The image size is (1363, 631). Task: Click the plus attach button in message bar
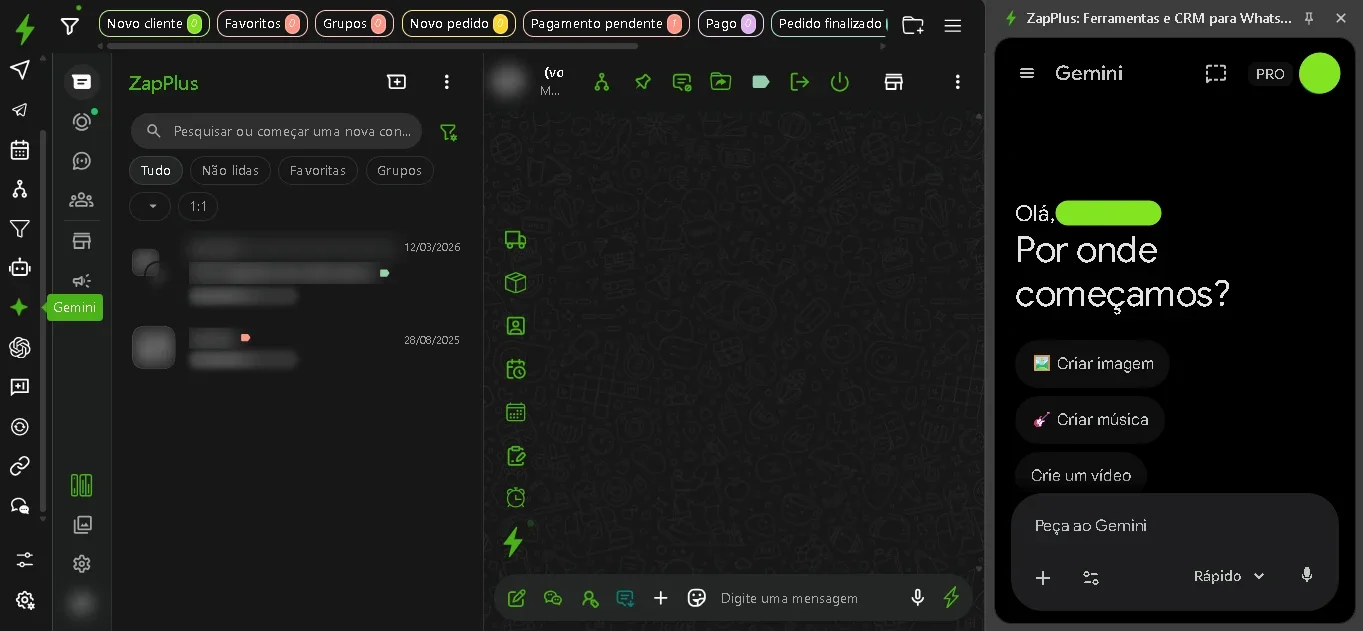[x=661, y=598]
